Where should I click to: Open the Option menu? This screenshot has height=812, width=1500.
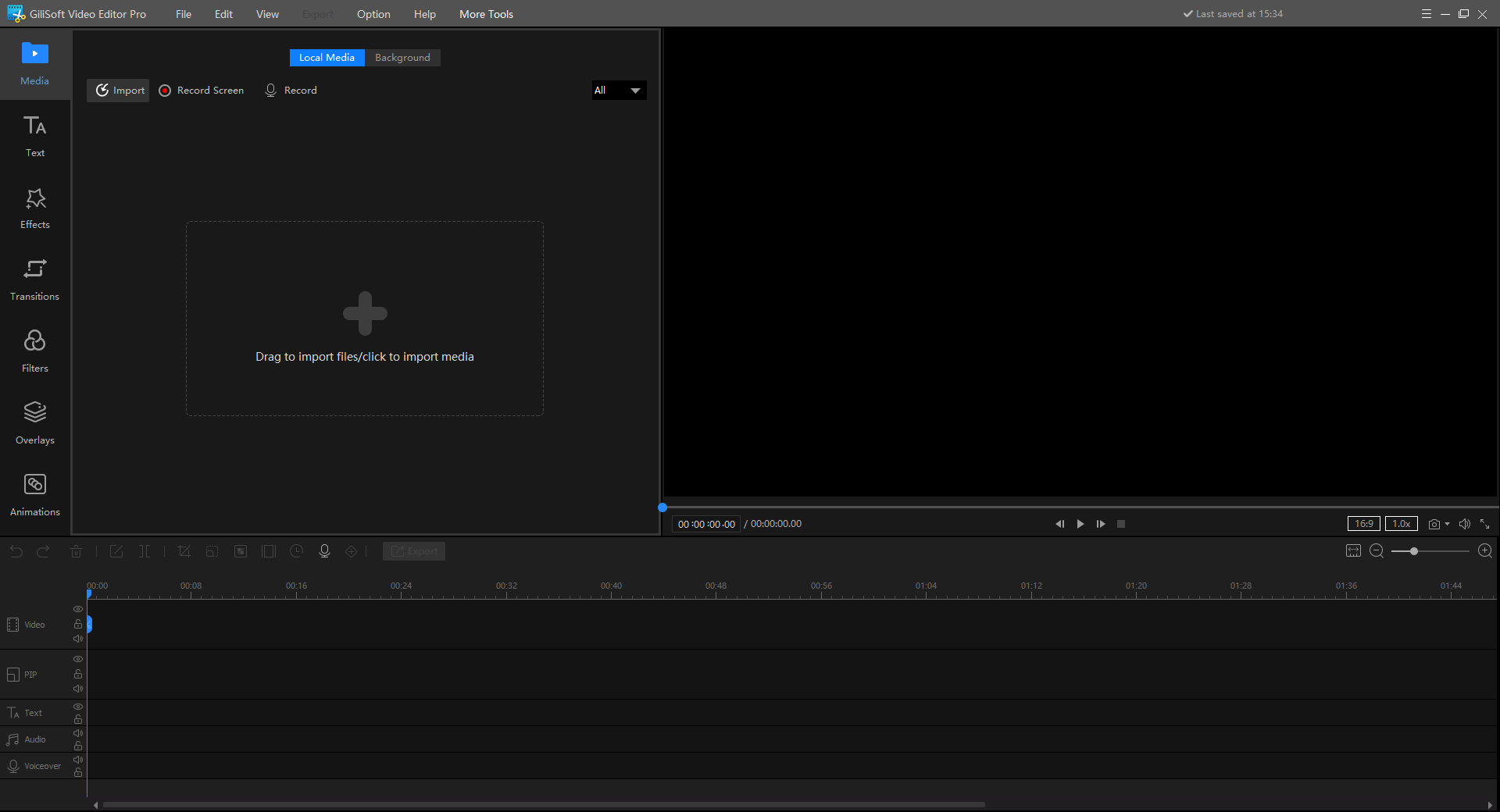coord(373,14)
